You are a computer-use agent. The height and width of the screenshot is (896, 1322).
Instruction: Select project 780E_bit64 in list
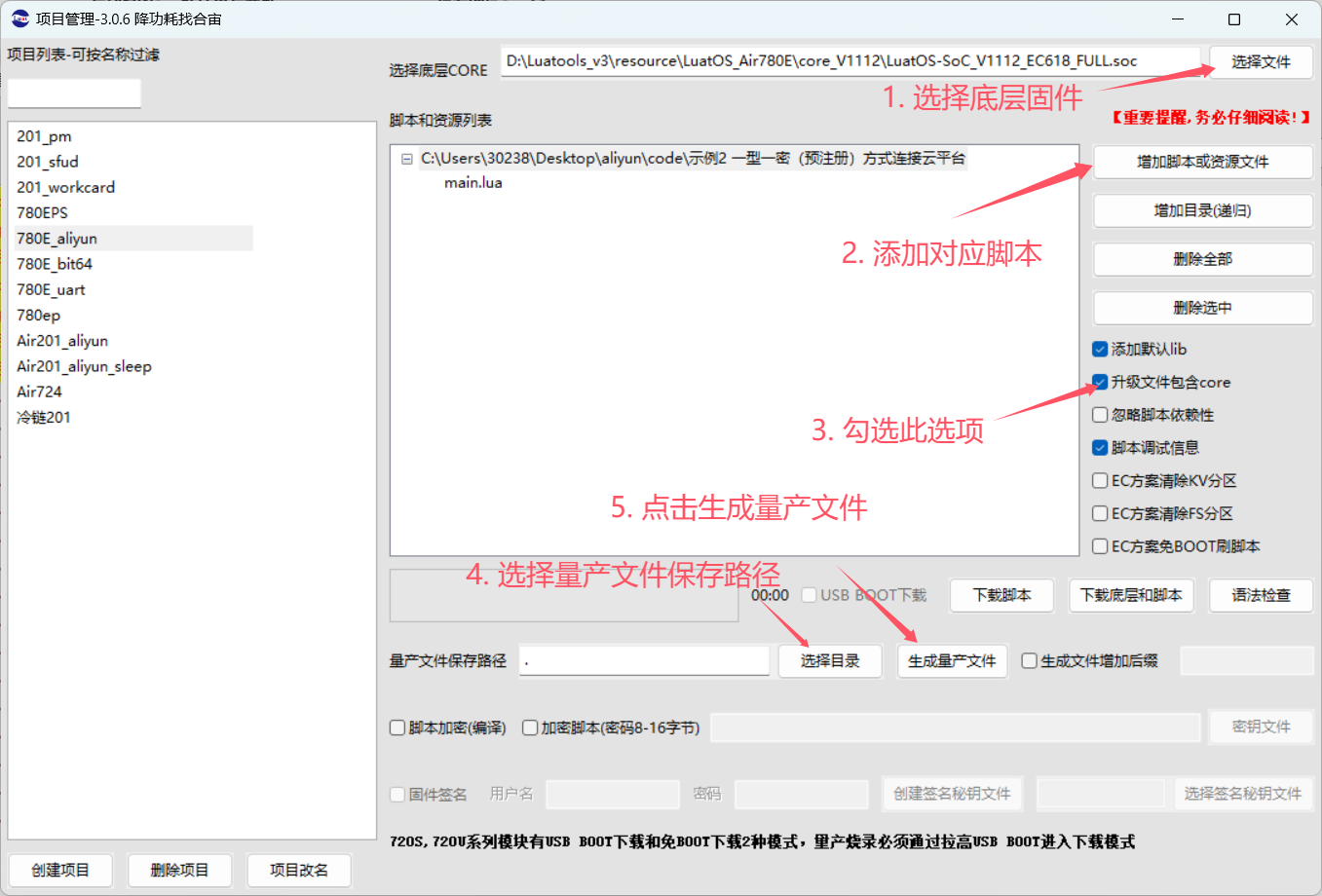[55, 264]
